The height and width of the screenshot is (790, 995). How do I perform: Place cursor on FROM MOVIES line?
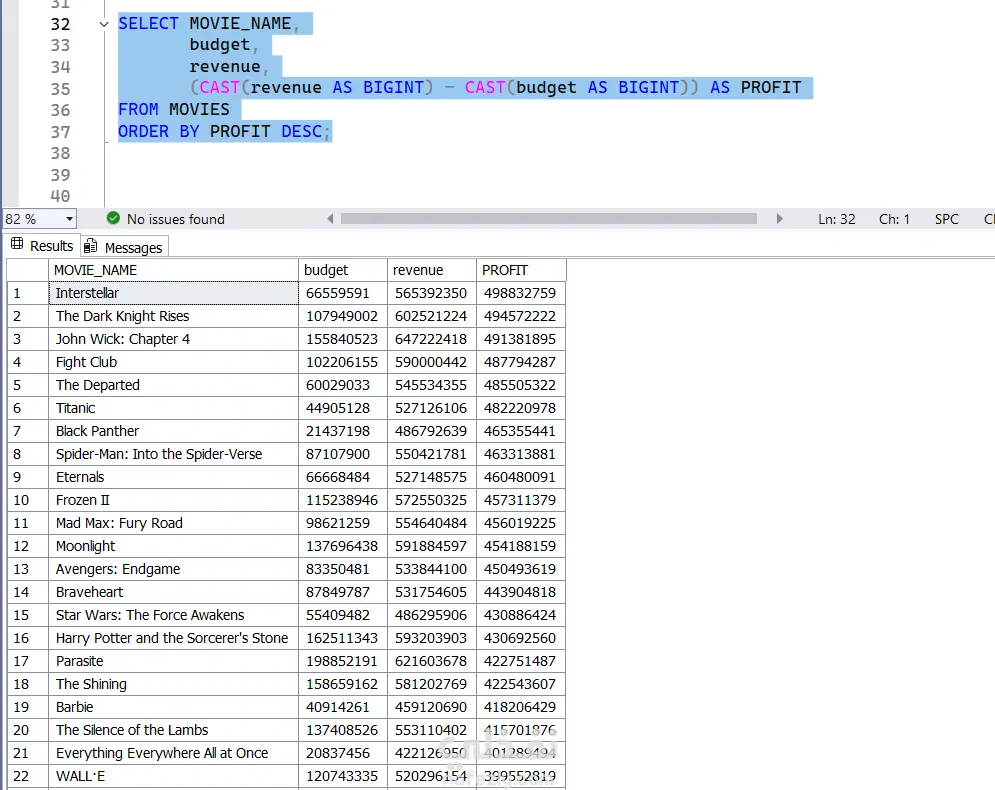(x=173, y=109)
